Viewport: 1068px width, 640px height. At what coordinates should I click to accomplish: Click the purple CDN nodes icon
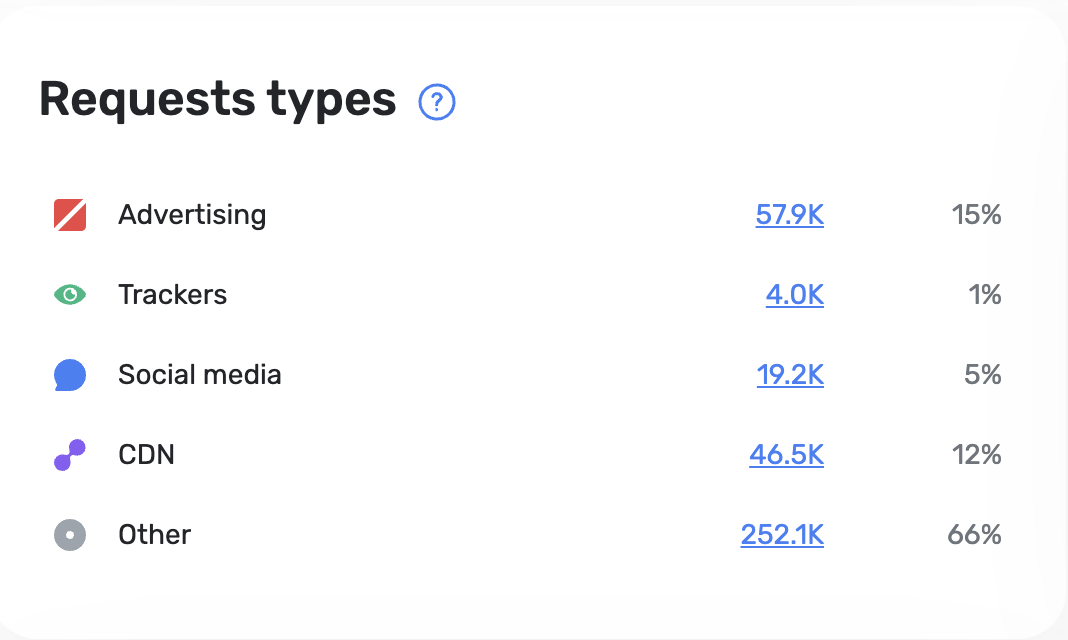pyautogui.click(x=70, y=455)
